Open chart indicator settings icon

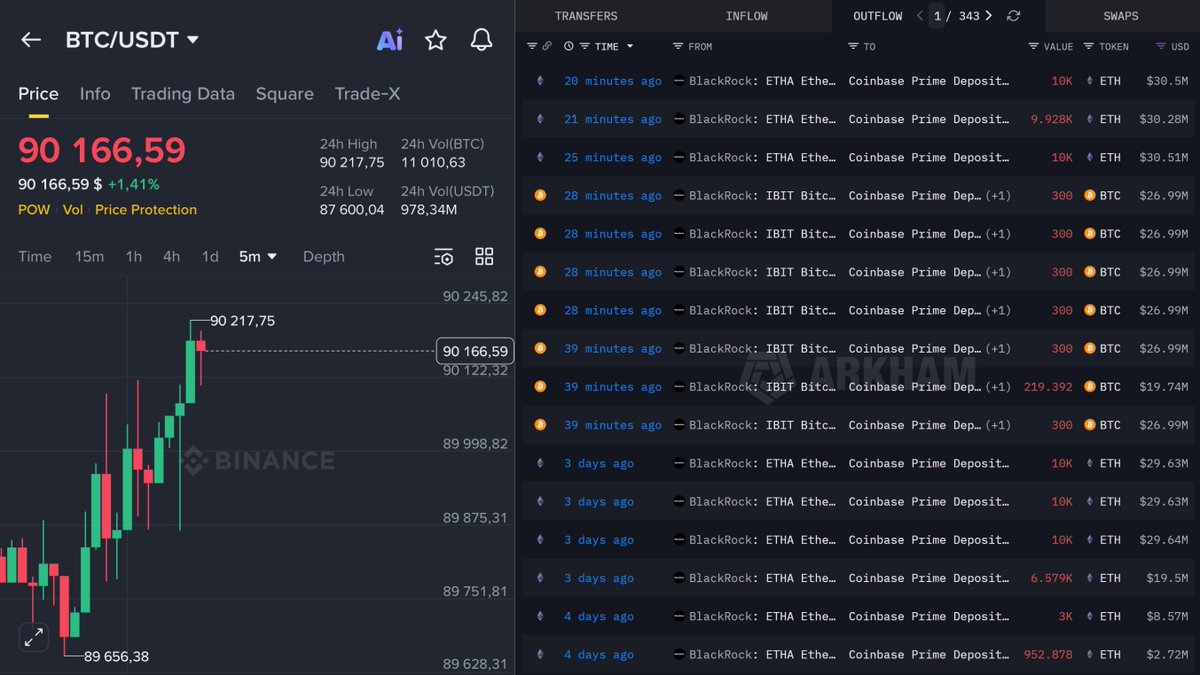click(x=443, y=256)
